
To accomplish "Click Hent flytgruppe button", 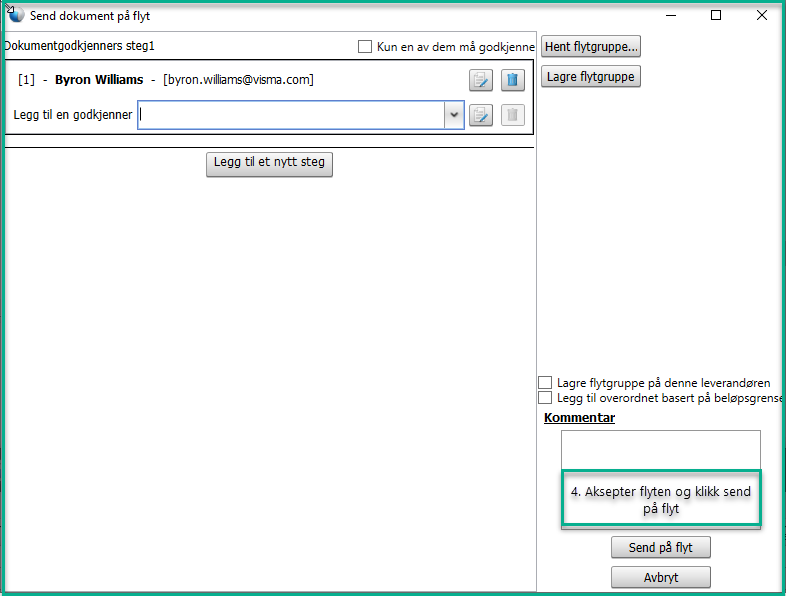I will click(591, 47).
